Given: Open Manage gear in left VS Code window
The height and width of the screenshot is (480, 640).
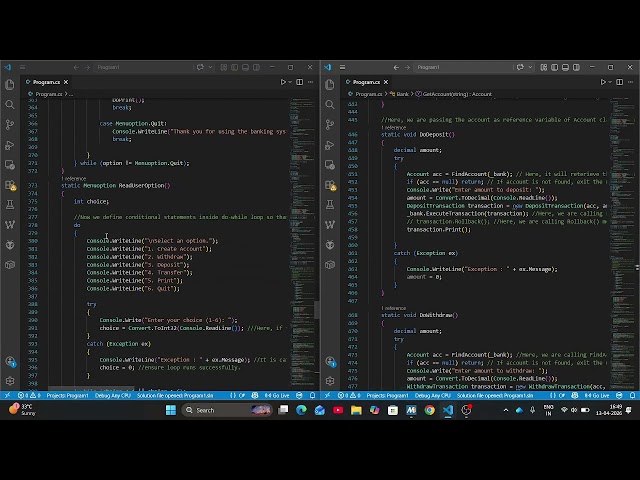Looking at the screenshot, I should point(10,381).
